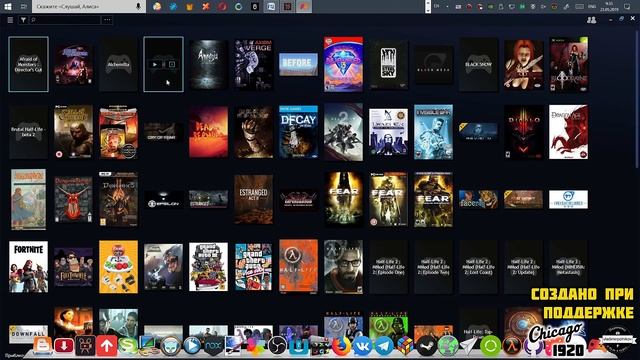Open the Before game banner
This screenshot has width=640, height=360.
coord(298,64)
